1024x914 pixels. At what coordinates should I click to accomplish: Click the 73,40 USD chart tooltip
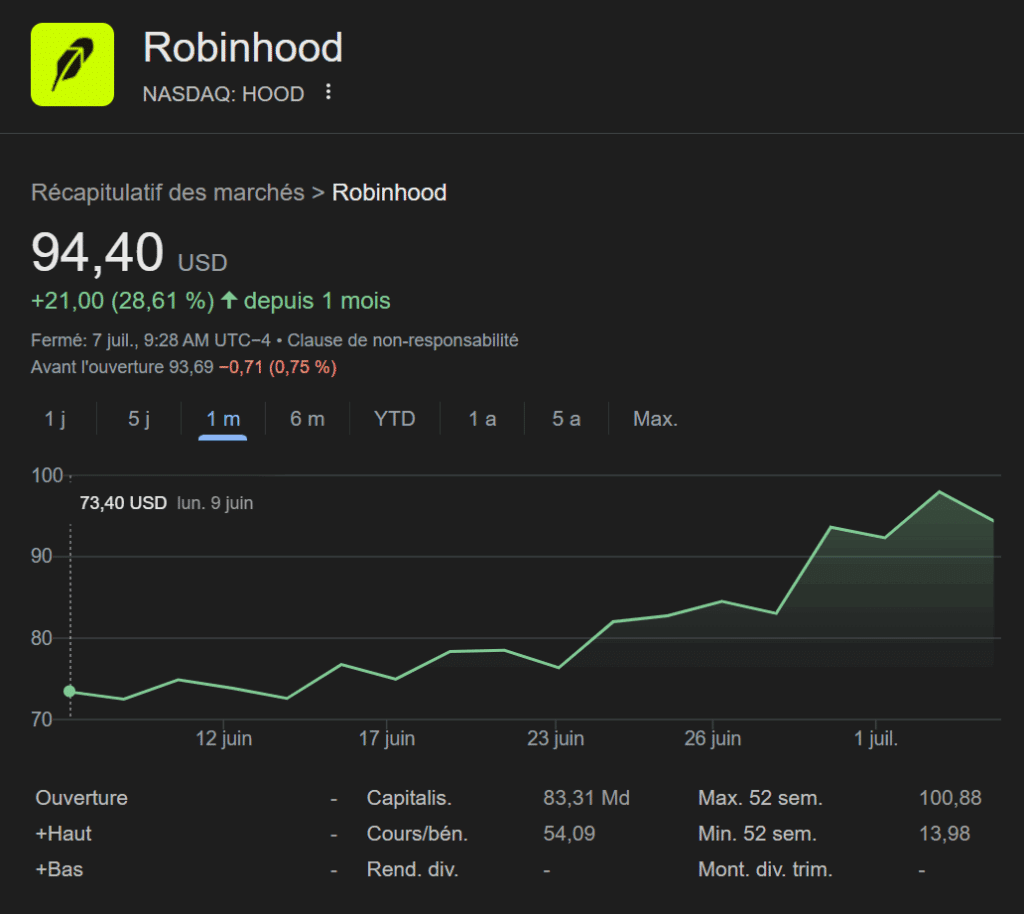pyautogui.click(x=166, y=503)
